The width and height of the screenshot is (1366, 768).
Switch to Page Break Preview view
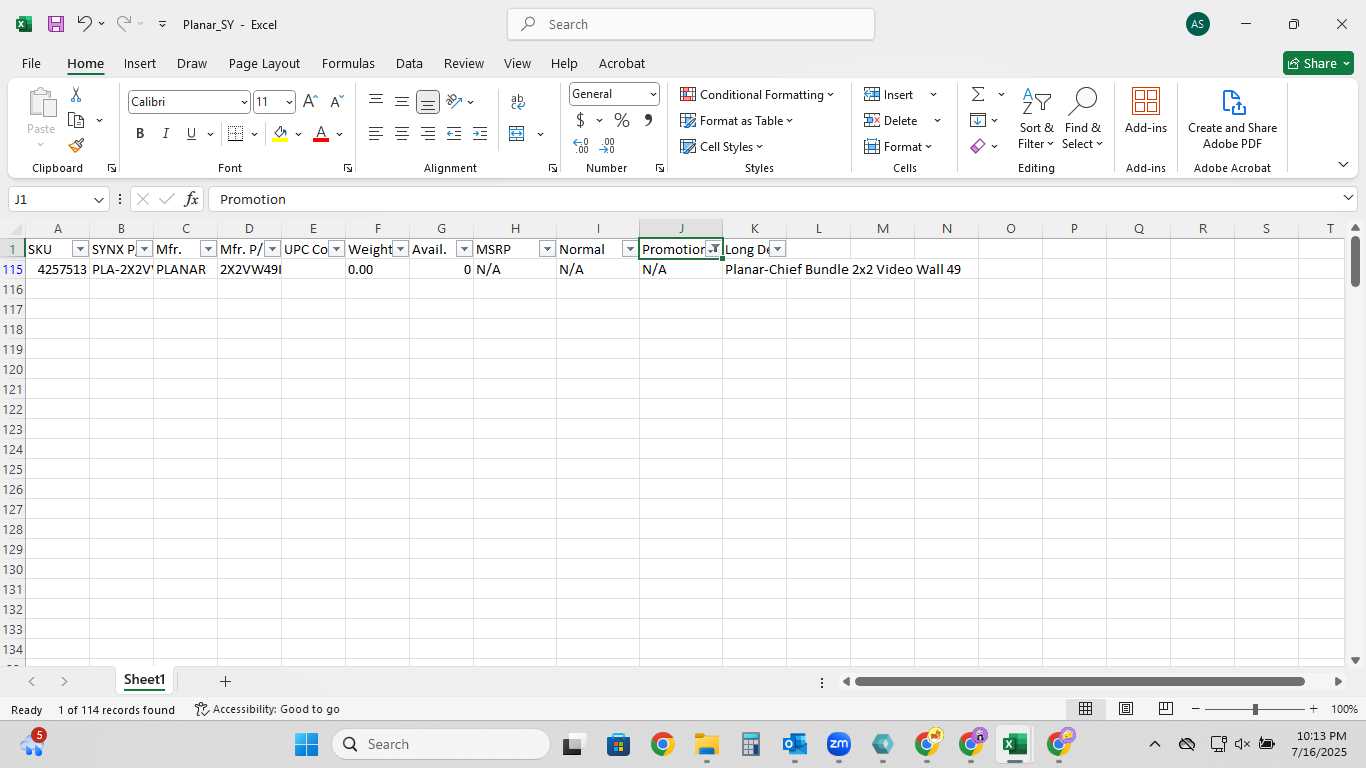[x=1165, y=709]
